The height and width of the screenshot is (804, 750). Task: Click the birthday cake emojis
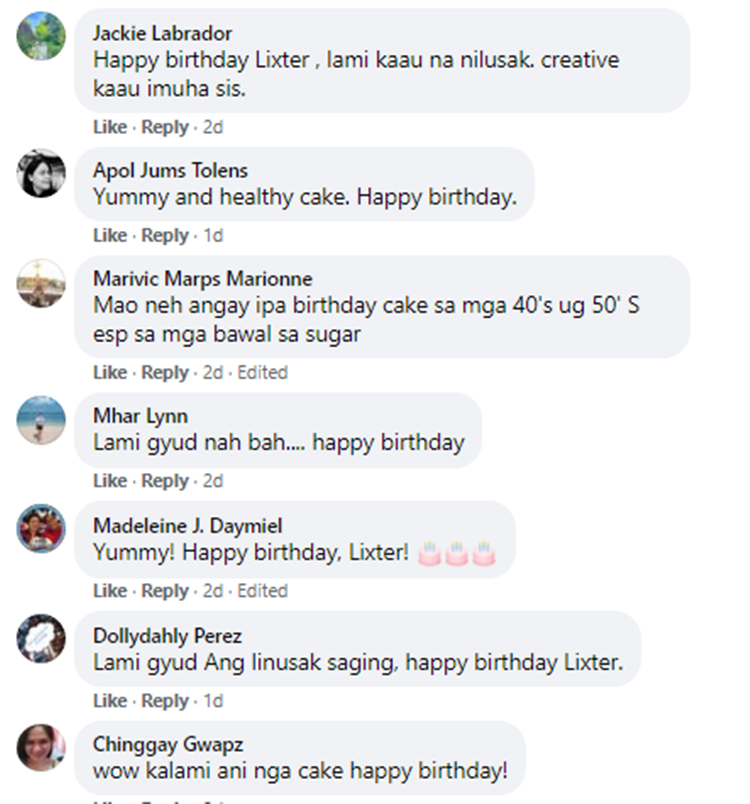click(x=457, y=552)
